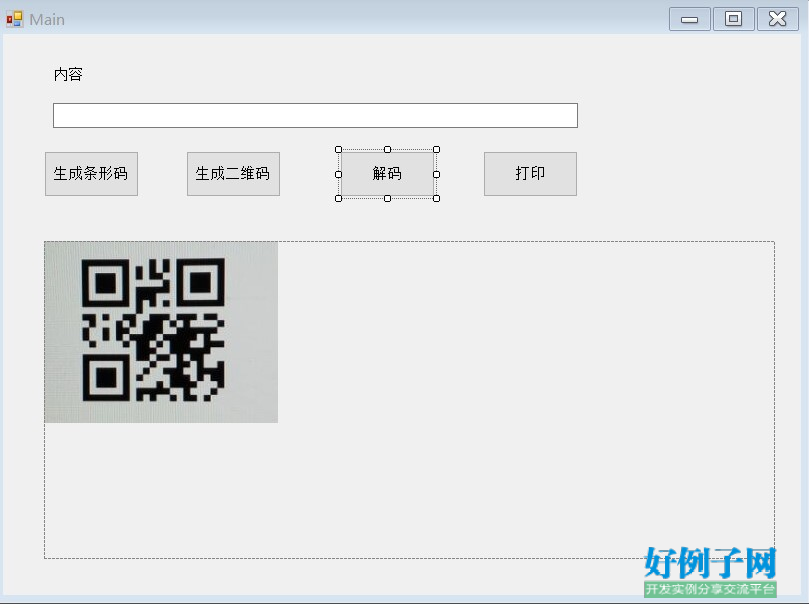Viewport: 809px width, 608px height.
Task: Select the 解码 button
Action: coord(387,174)
